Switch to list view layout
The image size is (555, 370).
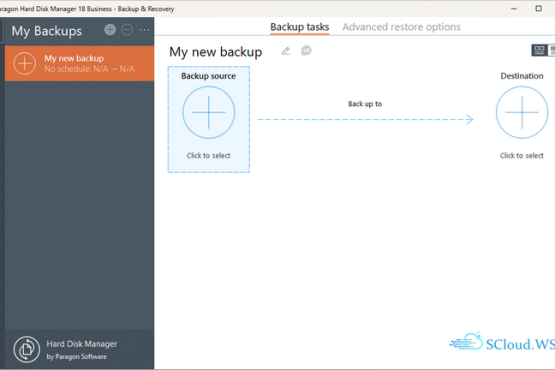click(551, 50)
